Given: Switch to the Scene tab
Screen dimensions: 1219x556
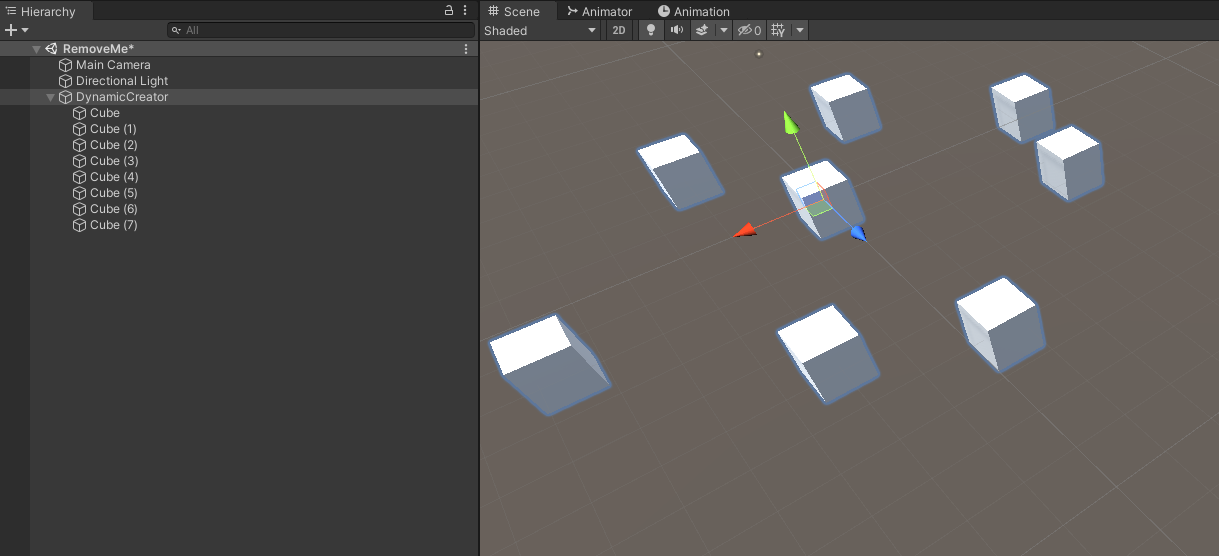Looking at the screenshot, I should 518,11.
